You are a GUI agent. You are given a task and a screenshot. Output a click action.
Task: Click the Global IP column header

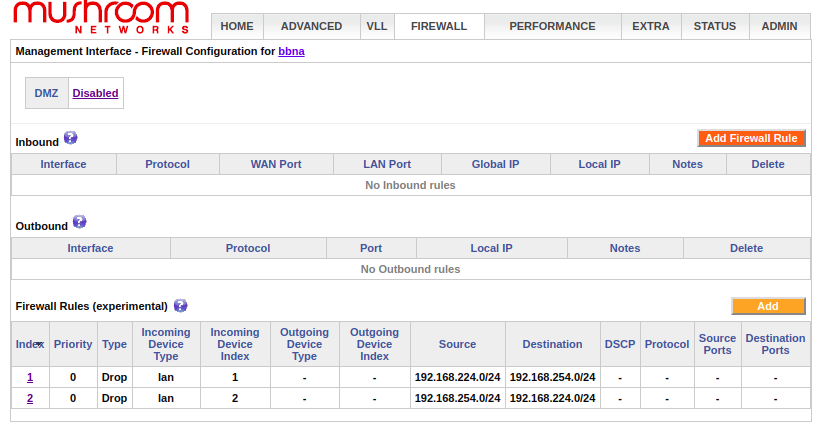[x=496, y=164]
